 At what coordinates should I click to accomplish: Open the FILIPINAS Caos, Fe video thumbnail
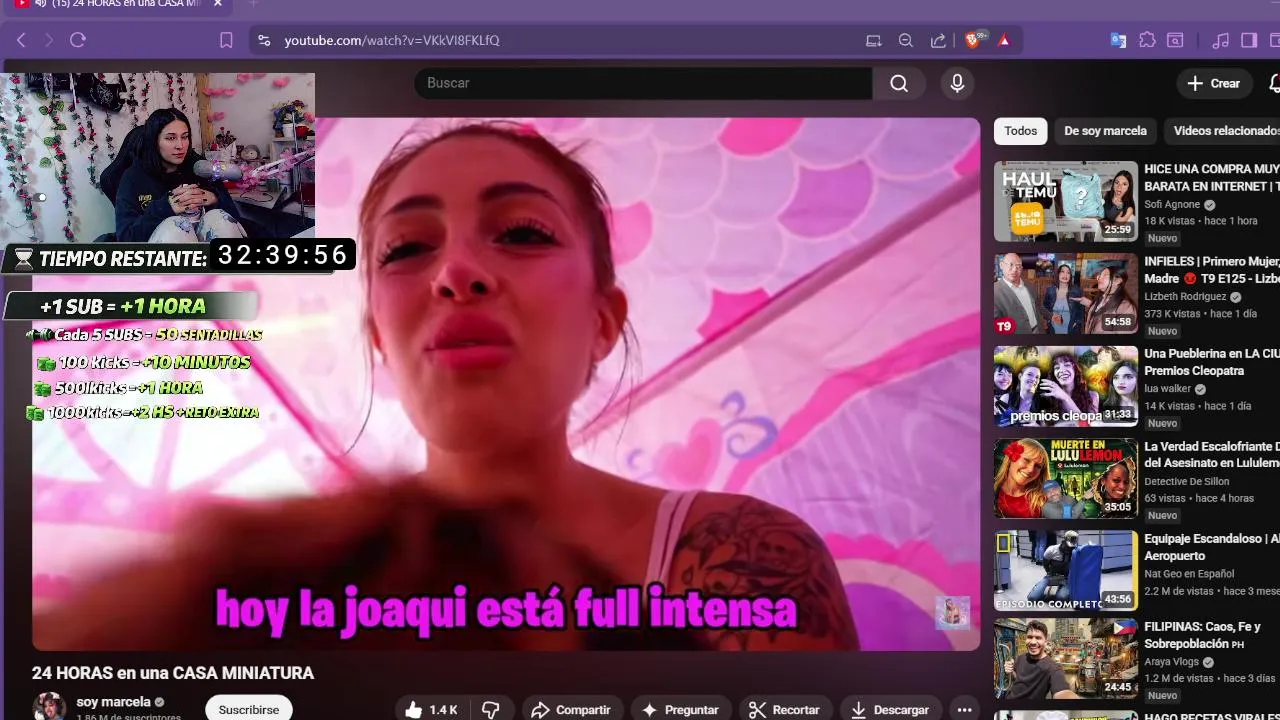click(1066, 658)
